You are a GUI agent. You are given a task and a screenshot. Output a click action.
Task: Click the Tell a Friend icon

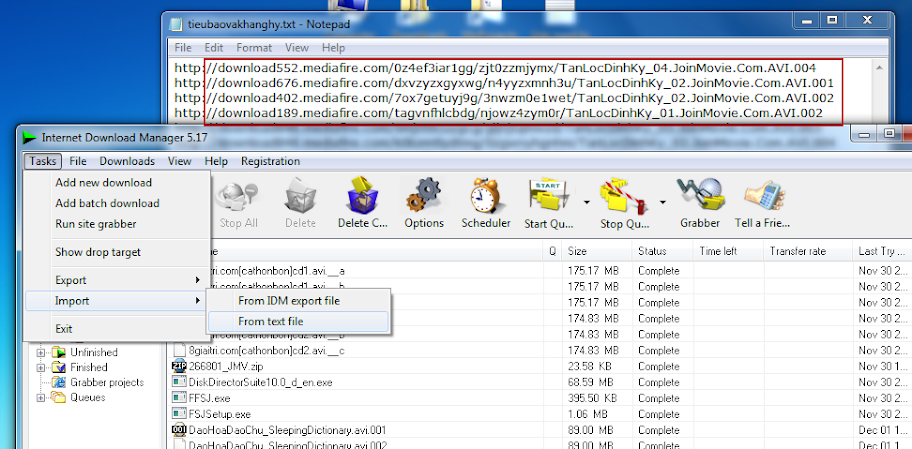point(763,197)
